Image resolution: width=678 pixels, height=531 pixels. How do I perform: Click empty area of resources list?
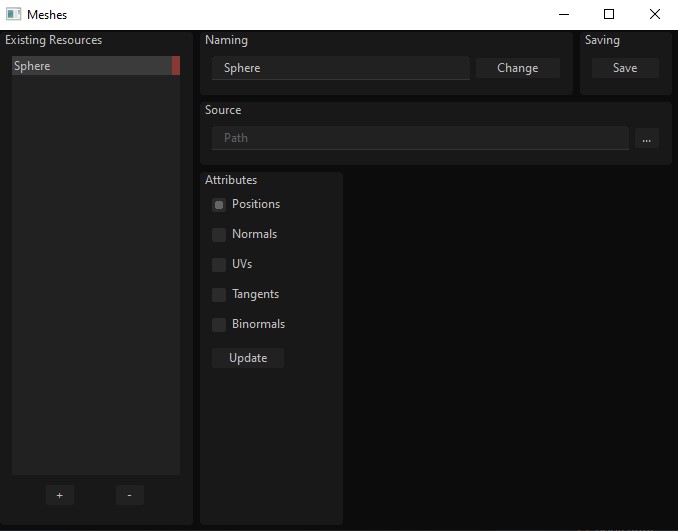pos(96,275)
